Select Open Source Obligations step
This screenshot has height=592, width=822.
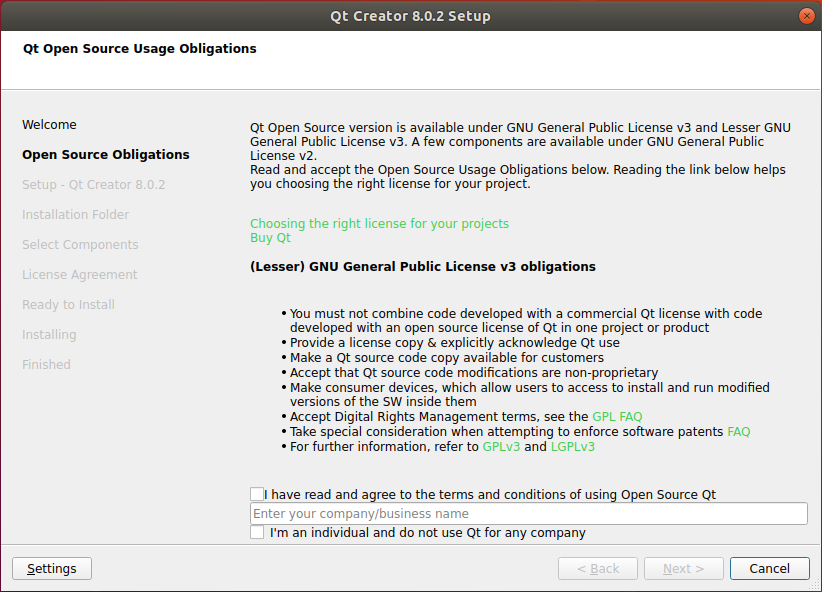coord(105,155)
